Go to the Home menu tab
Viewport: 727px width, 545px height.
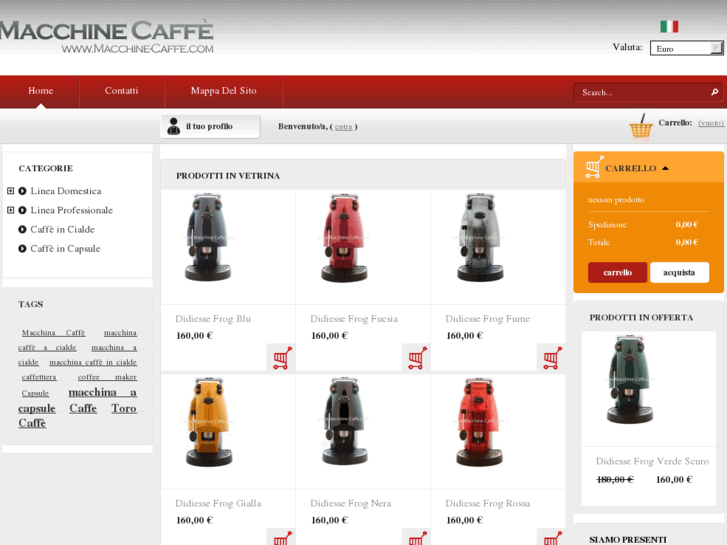(40, 91)
